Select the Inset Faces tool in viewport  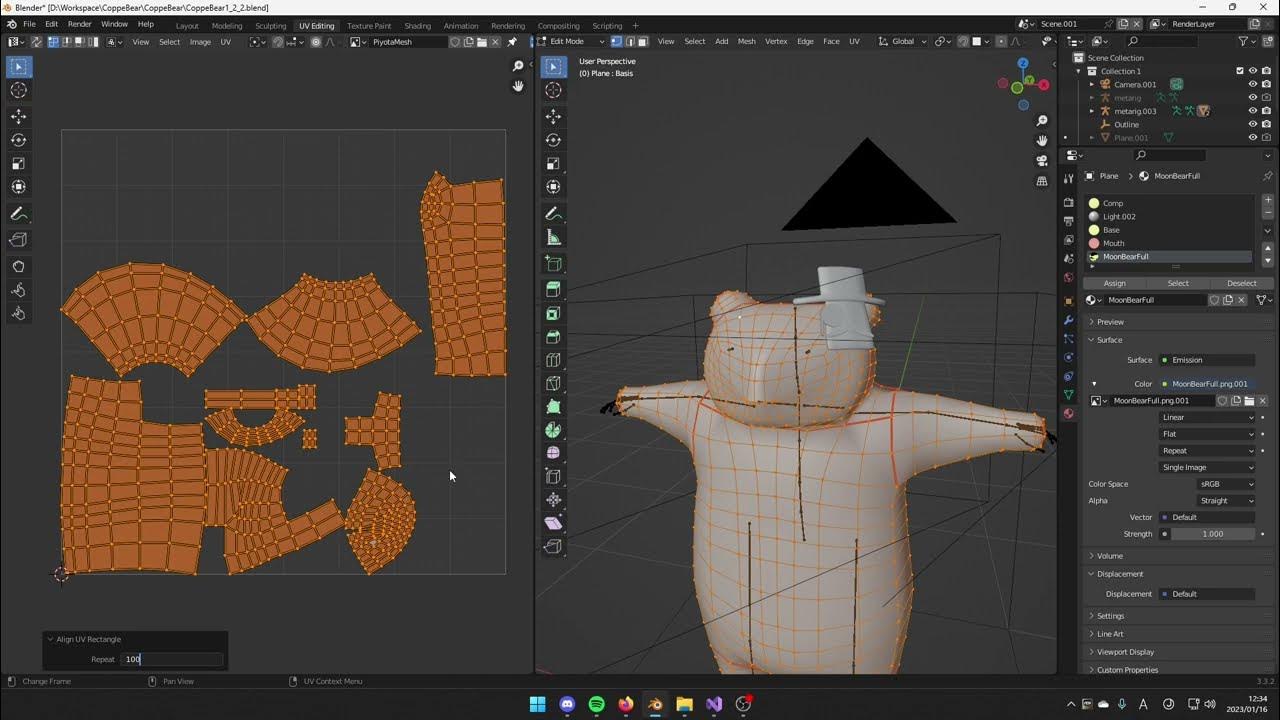point(553,314)
